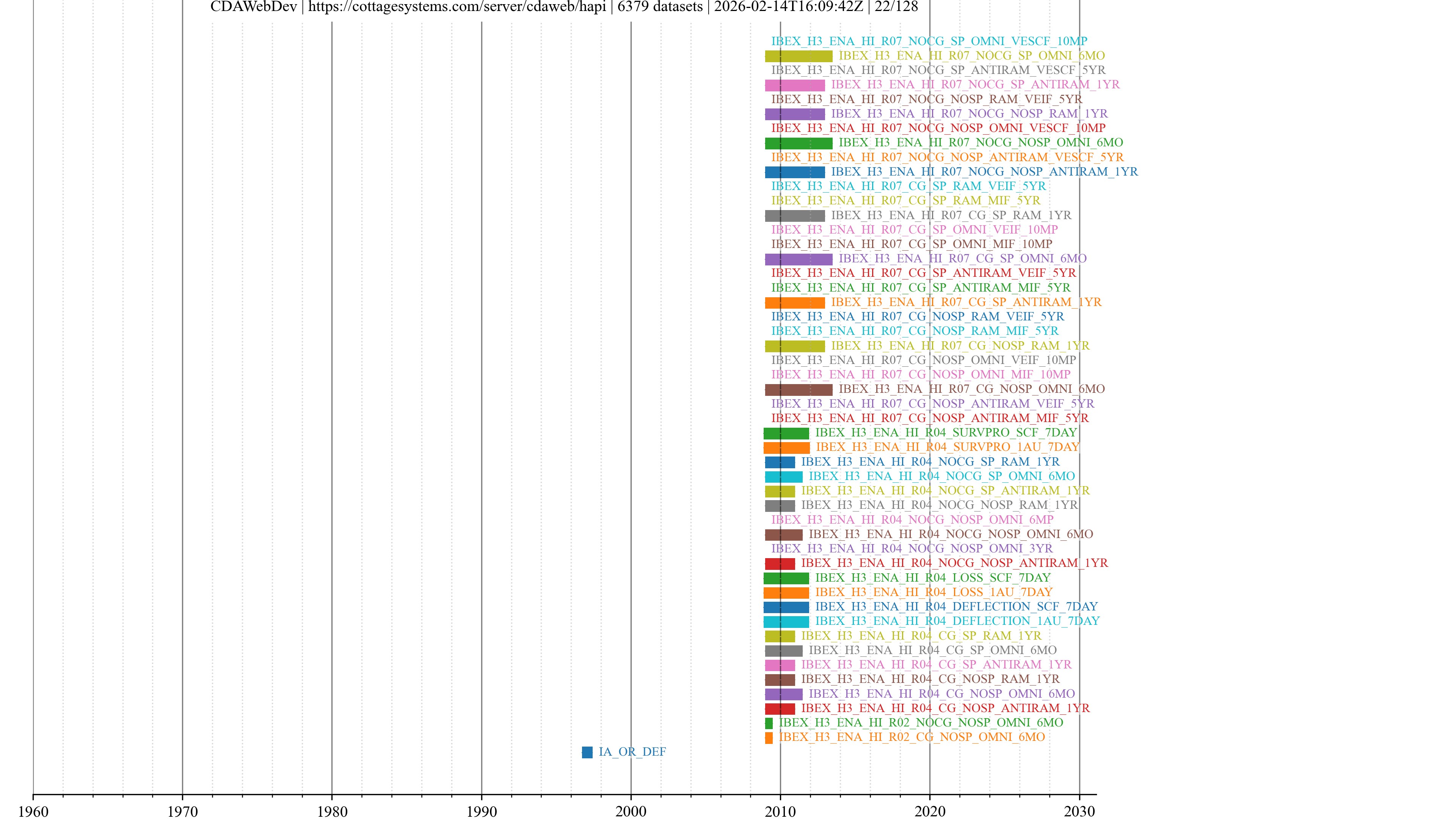The image size is (1456, 819).
Task: Click the gray R07_CG_SP_RAM_1YR timeline bar
Action: (795, 215)
